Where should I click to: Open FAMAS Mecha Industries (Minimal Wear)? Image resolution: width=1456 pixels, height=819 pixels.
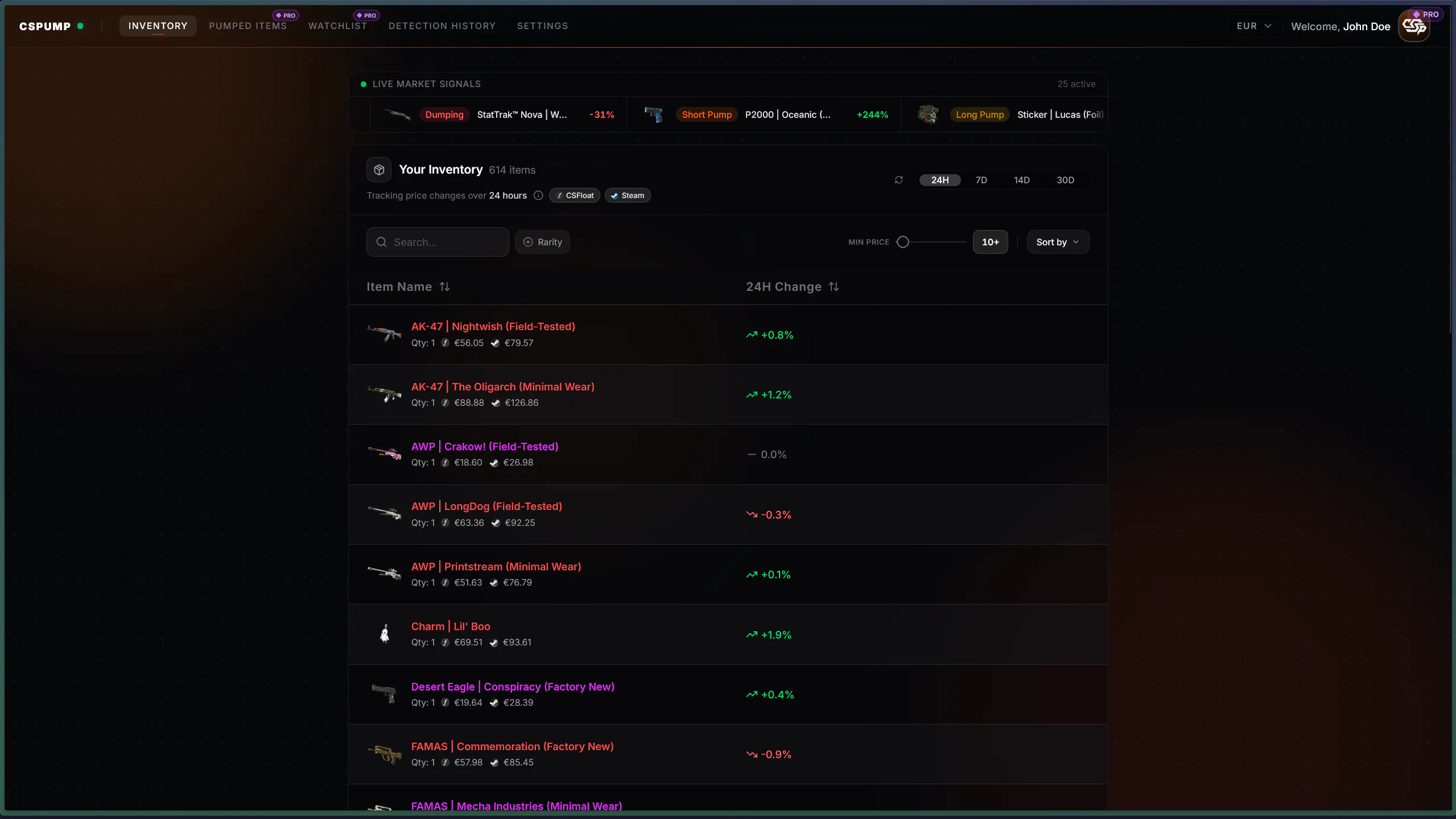click(x=517, y=806)
